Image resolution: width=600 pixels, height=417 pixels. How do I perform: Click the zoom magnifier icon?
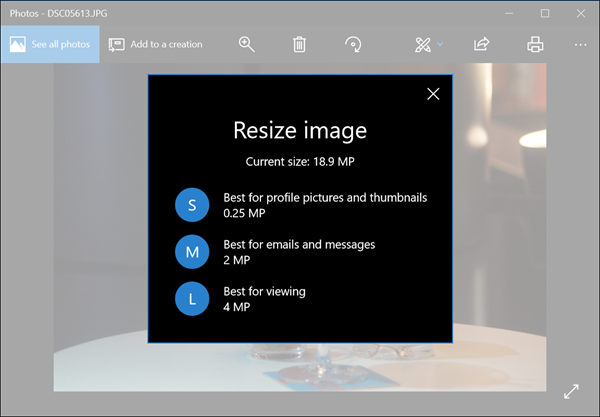tap(247, 44)
